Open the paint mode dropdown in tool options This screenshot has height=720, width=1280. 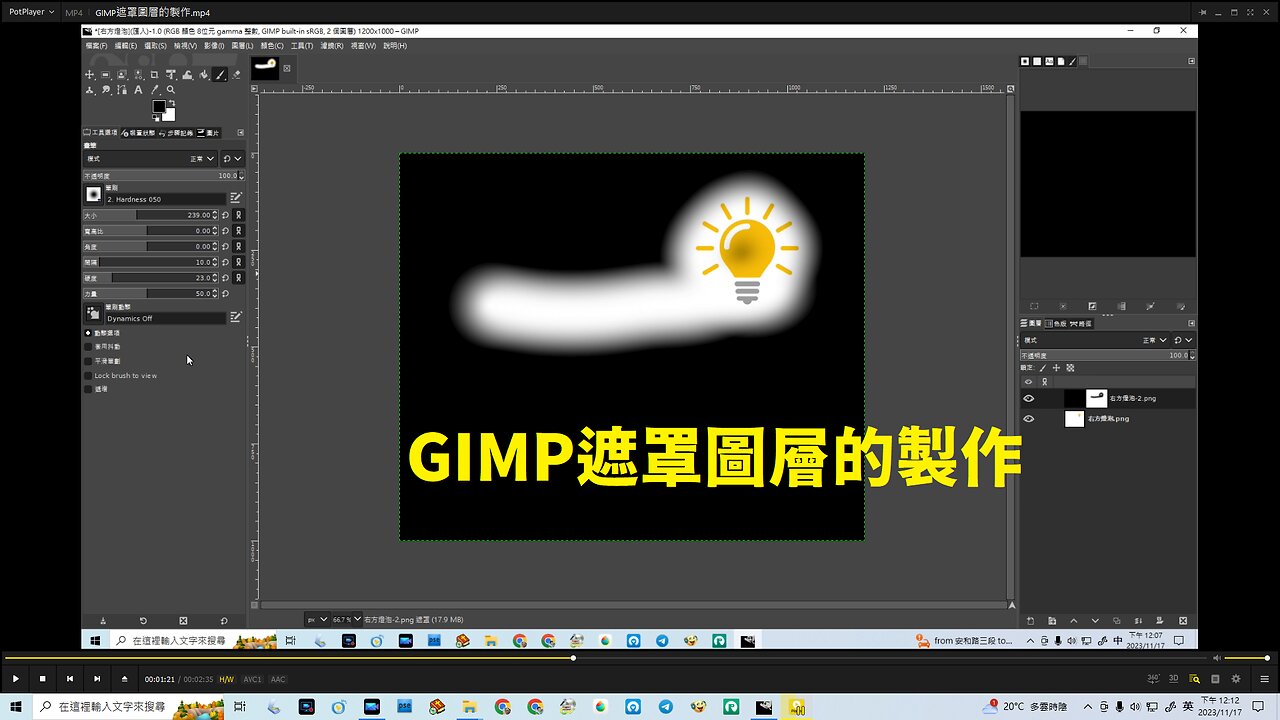(150, 159)
